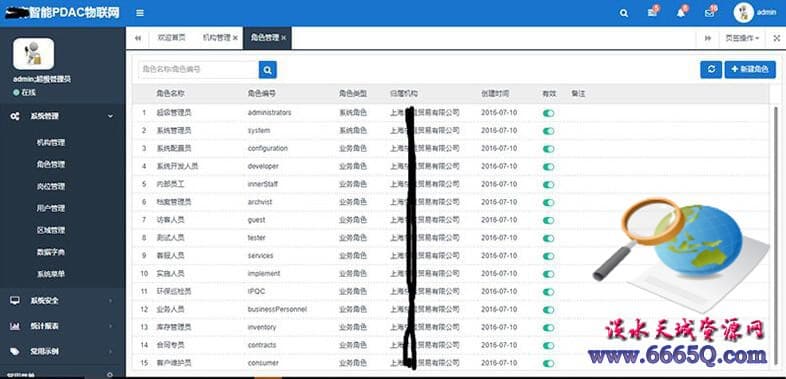The width and height of the screenshot is (786, 379).
Task: Toggle 有效 switch for 超级管理员
Action: (x=548, y=113)
